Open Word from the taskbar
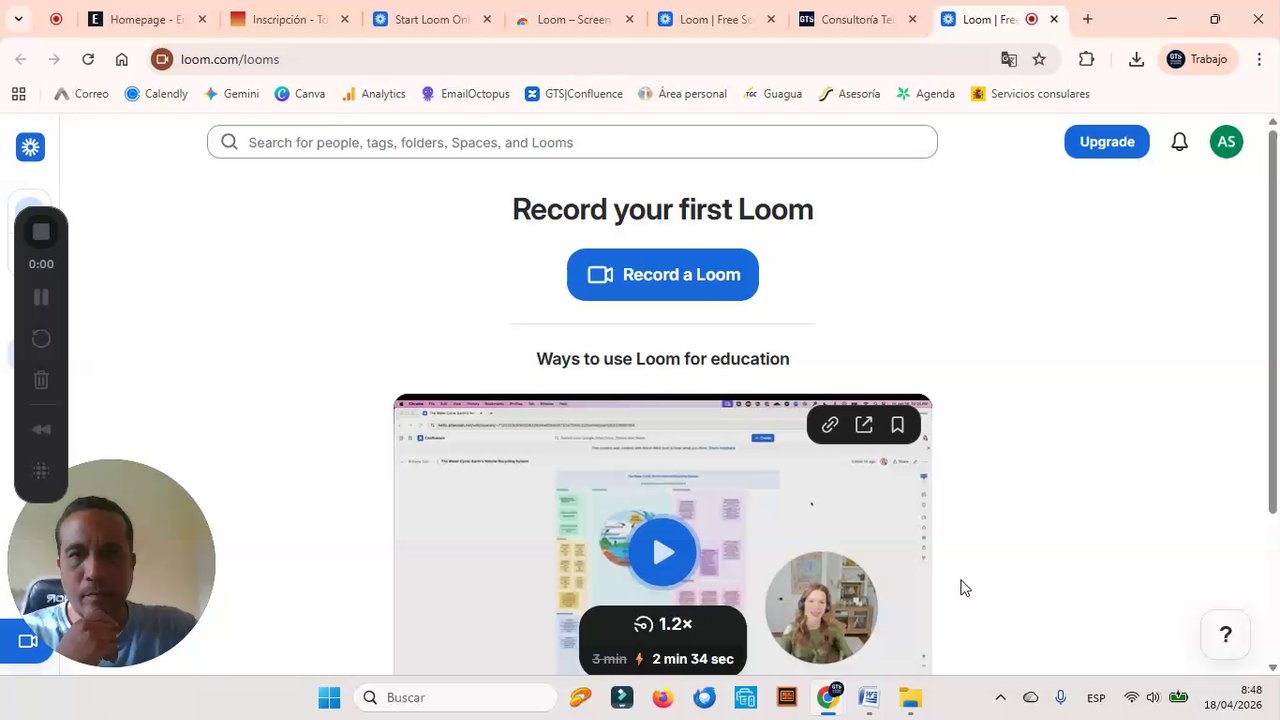1280x720 pixels. (868, 697)
